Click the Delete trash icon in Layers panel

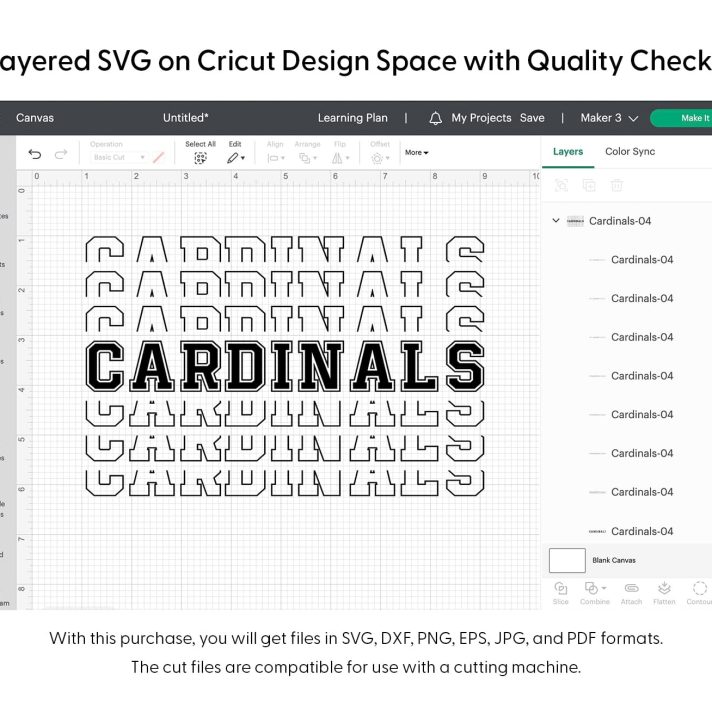click(x=617, y=185)
